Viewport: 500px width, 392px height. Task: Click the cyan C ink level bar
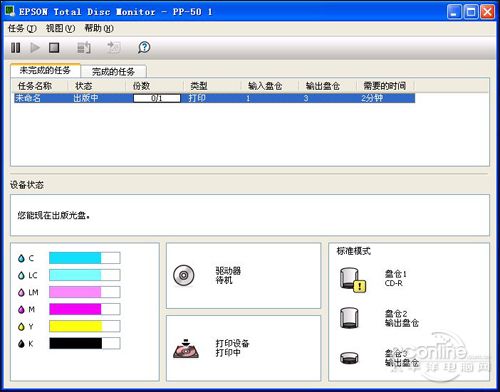click(x=85, y=258)
